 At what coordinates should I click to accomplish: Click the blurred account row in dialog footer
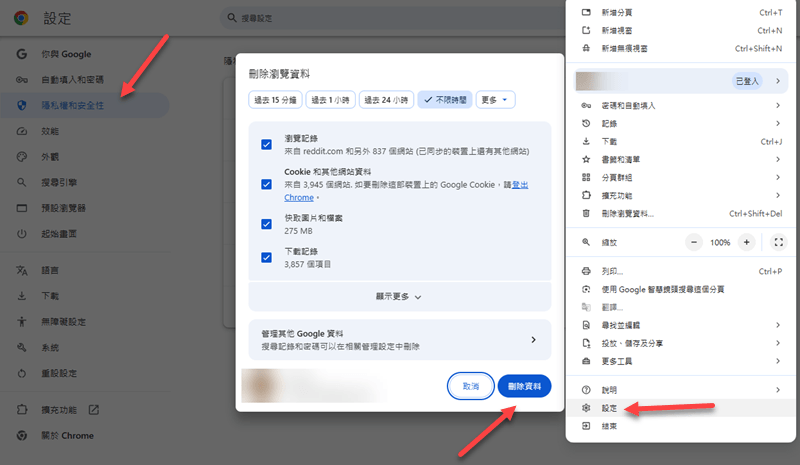click(314, 386)
